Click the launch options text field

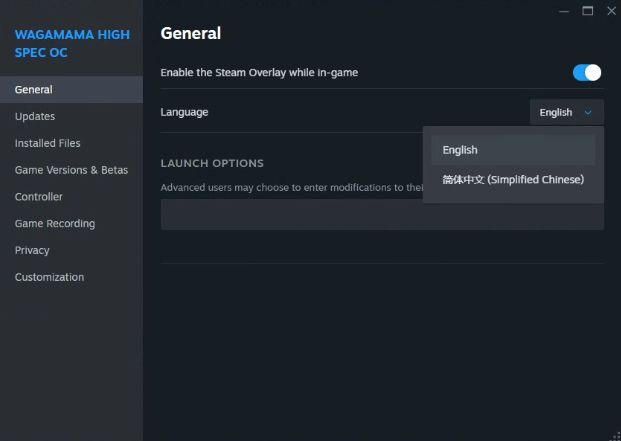pos(290,215)
